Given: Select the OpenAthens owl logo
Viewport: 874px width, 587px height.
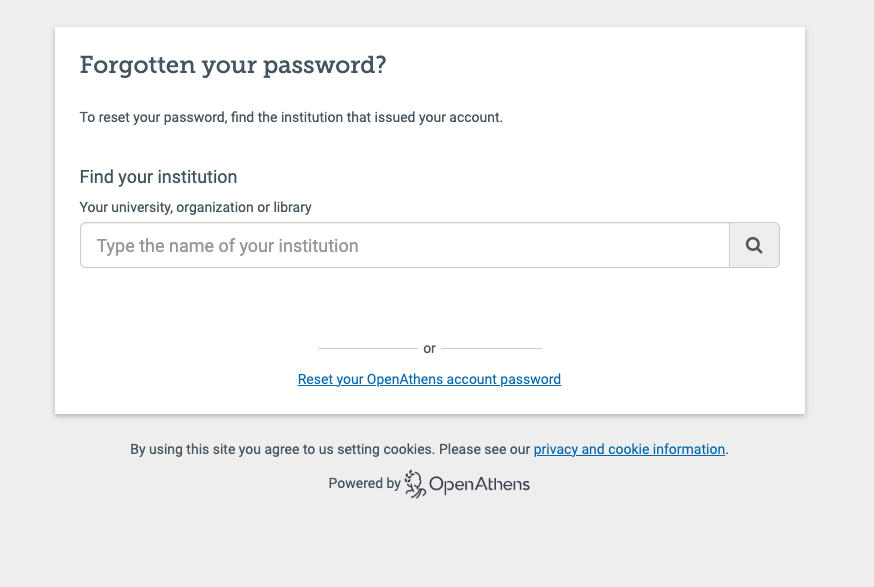Looking at the screenshot, I should point(413,483).
